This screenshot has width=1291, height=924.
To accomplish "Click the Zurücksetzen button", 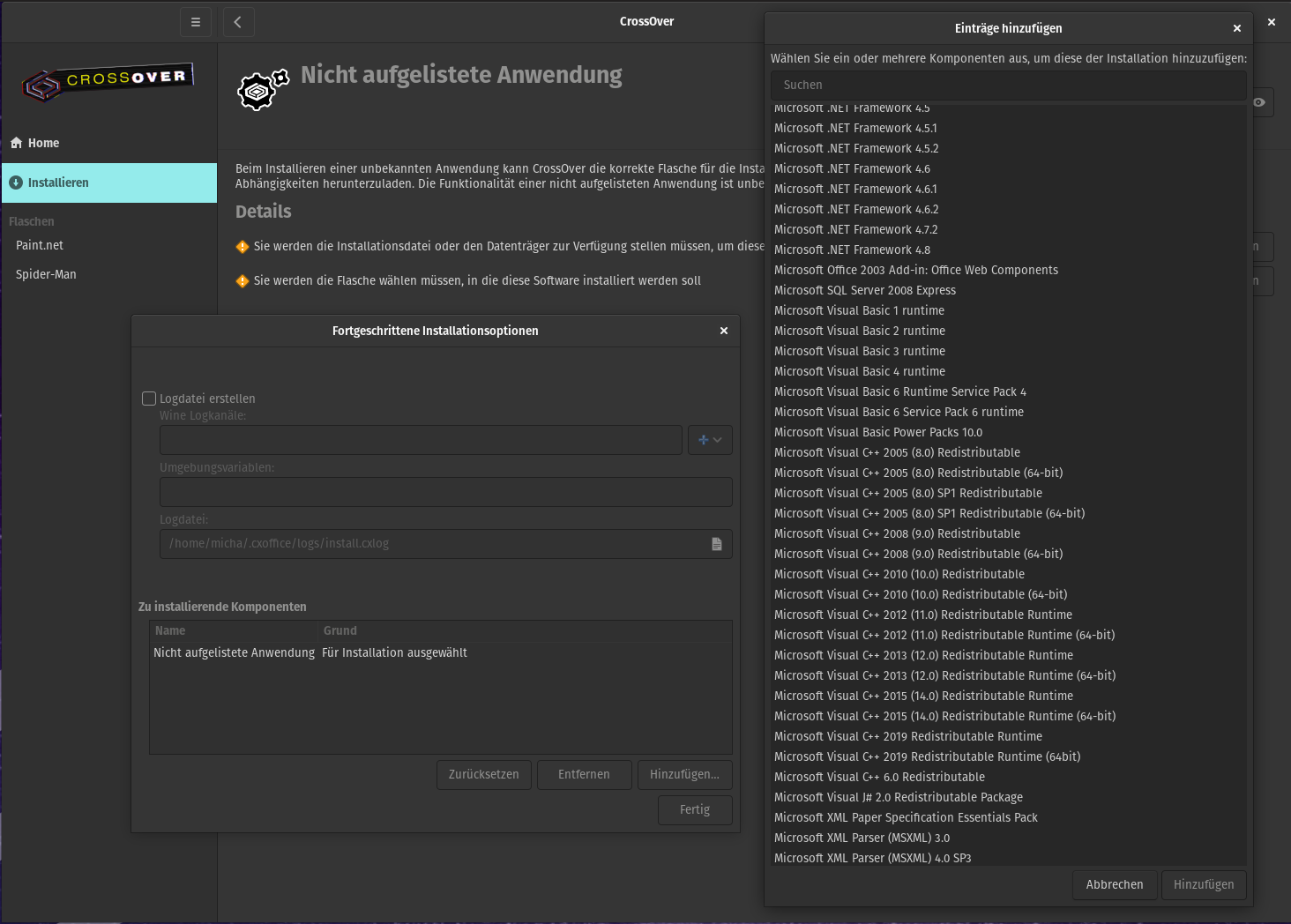I will click(x=484, y=774).
